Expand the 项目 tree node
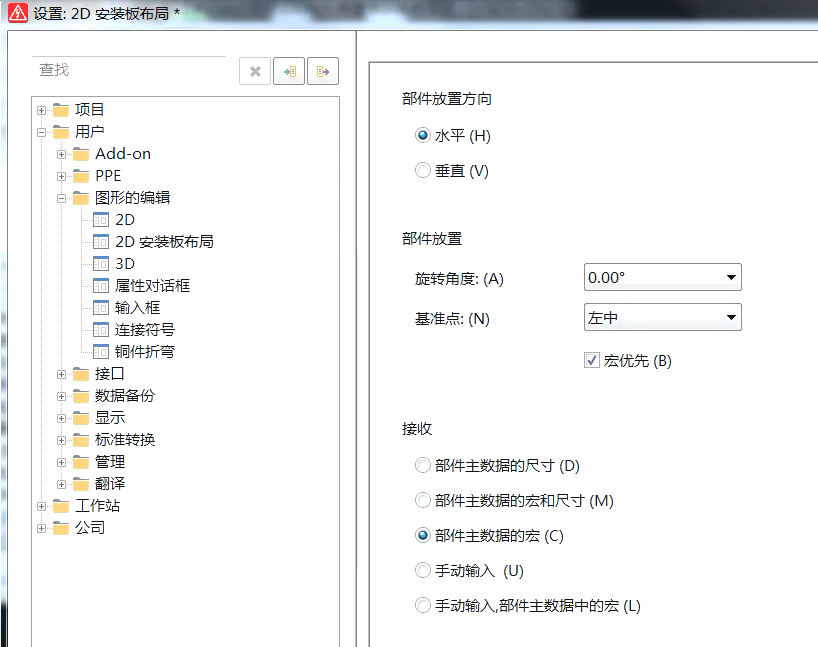Screen dimensions: 818x647 [40, 109]
